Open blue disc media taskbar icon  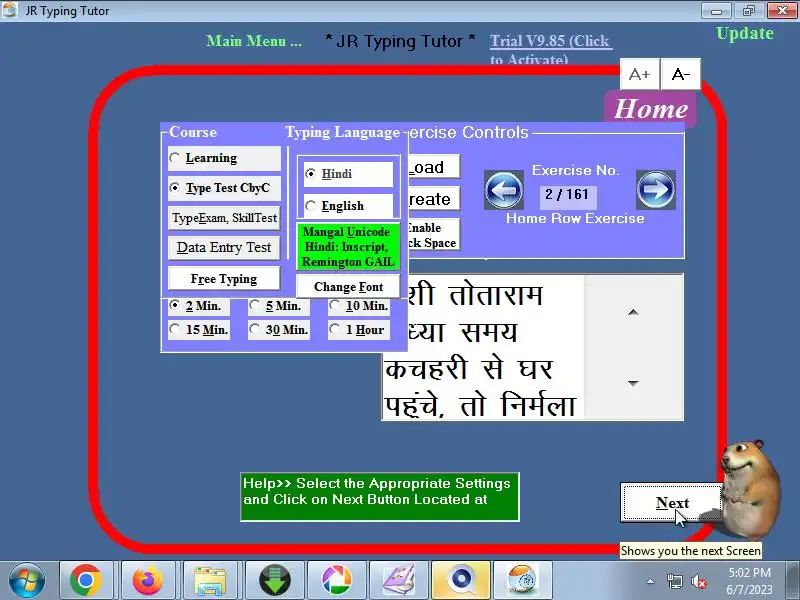click(461, 580)
